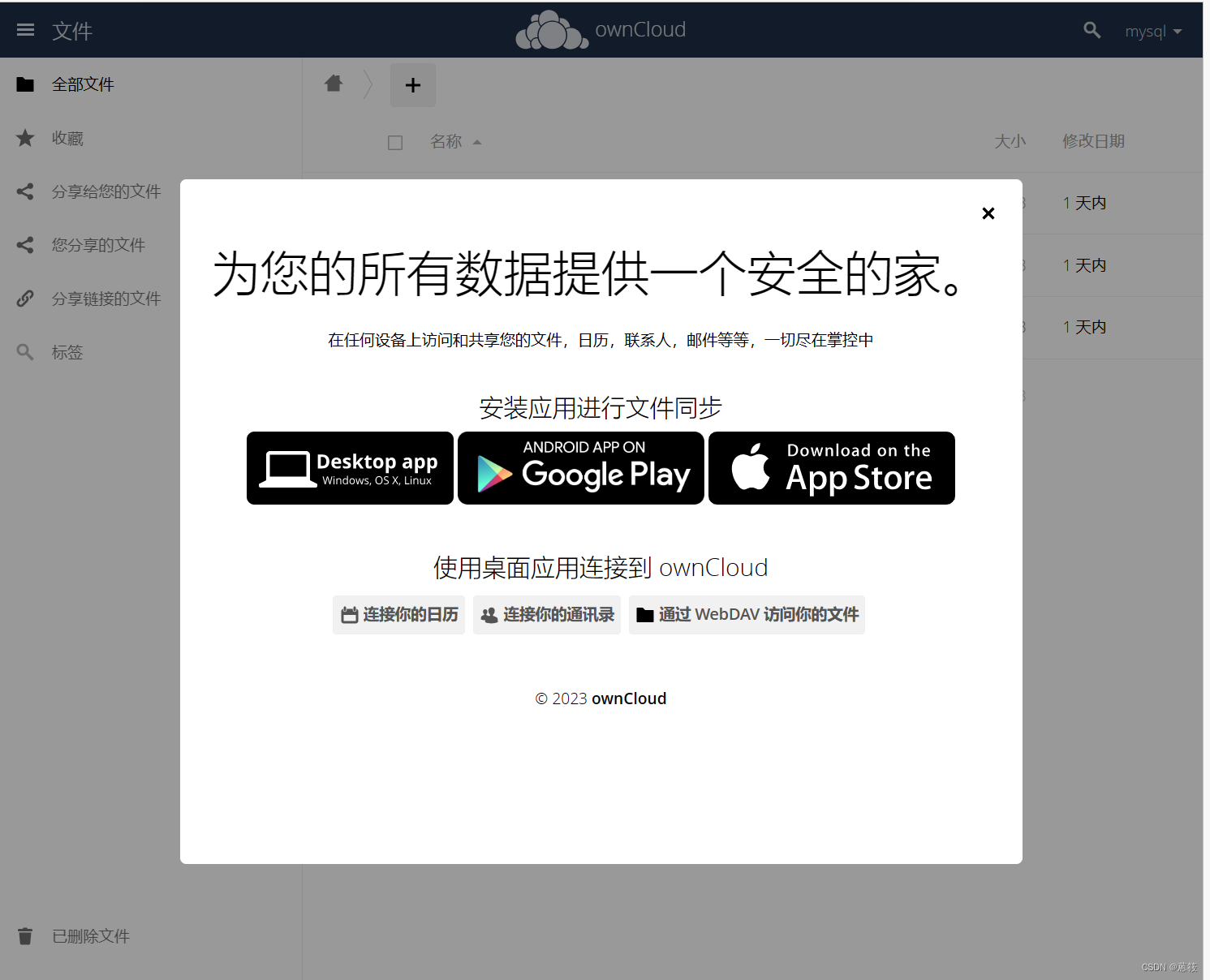Open the 全部文件 folder icon in sidebar
The height and width of the screenshot is (980, 1210).
coord(24,84)
